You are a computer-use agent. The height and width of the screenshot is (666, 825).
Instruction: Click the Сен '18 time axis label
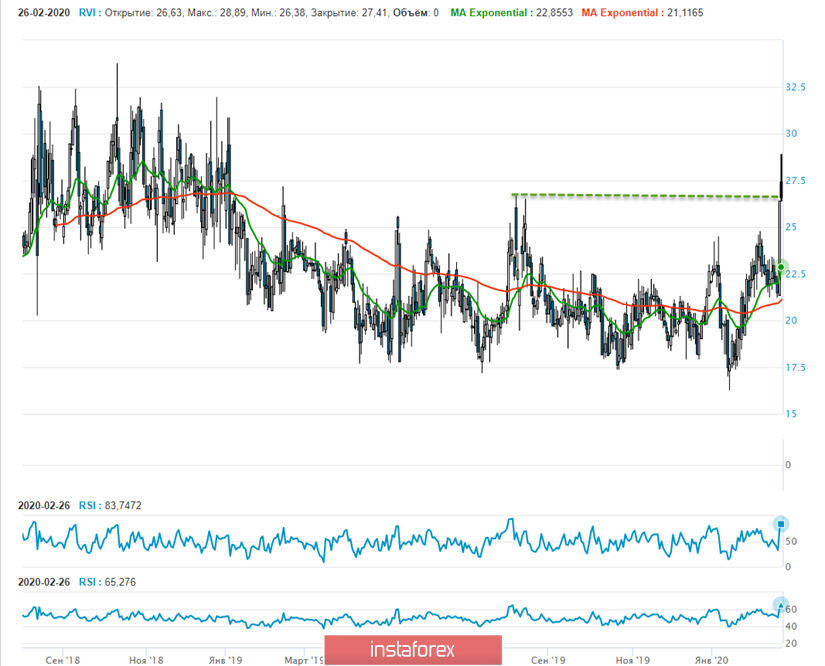point(63,660)
